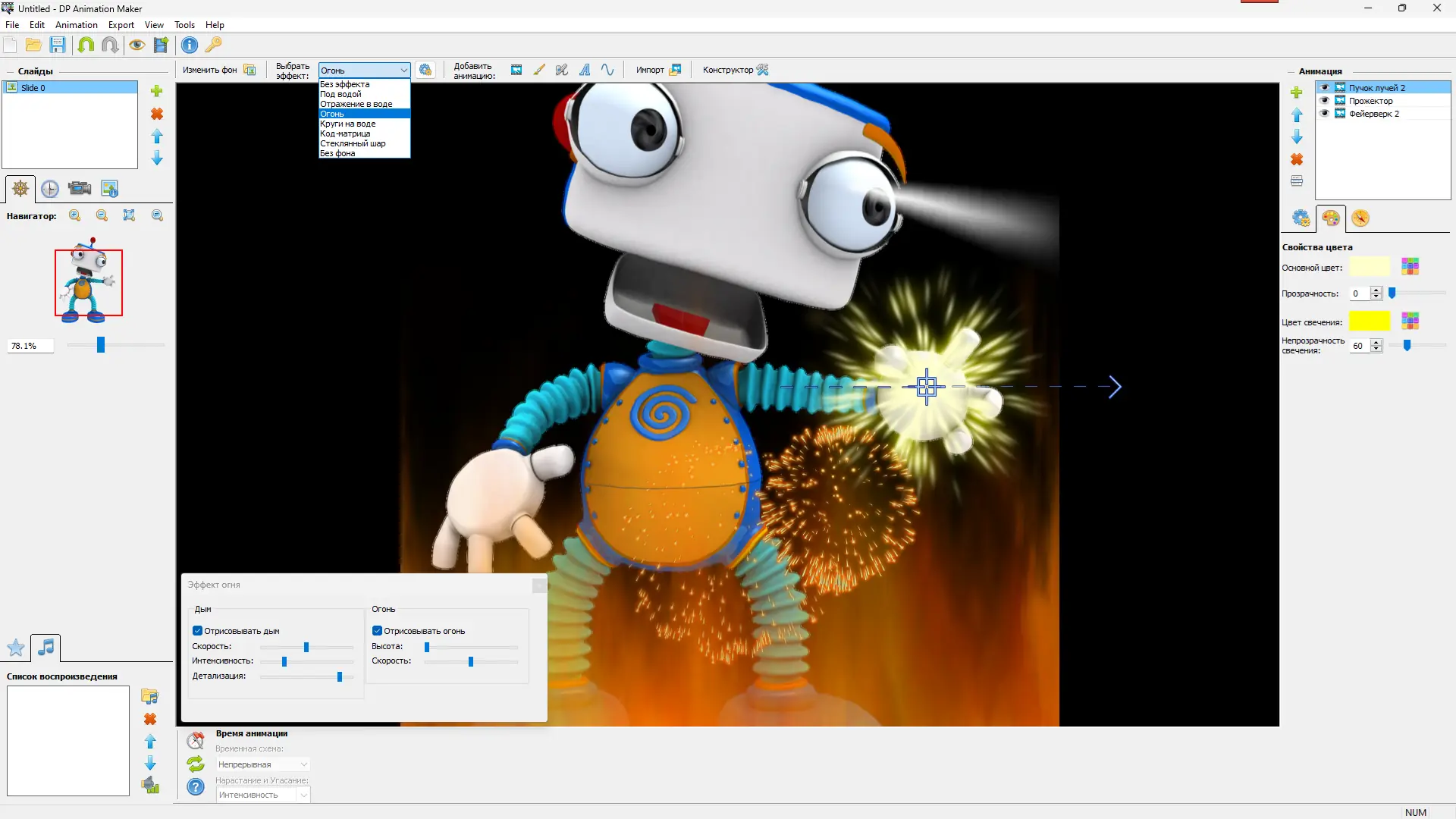Move selected animation down with arrow icon
The image size is (1456, 819).
[1297, 137]
